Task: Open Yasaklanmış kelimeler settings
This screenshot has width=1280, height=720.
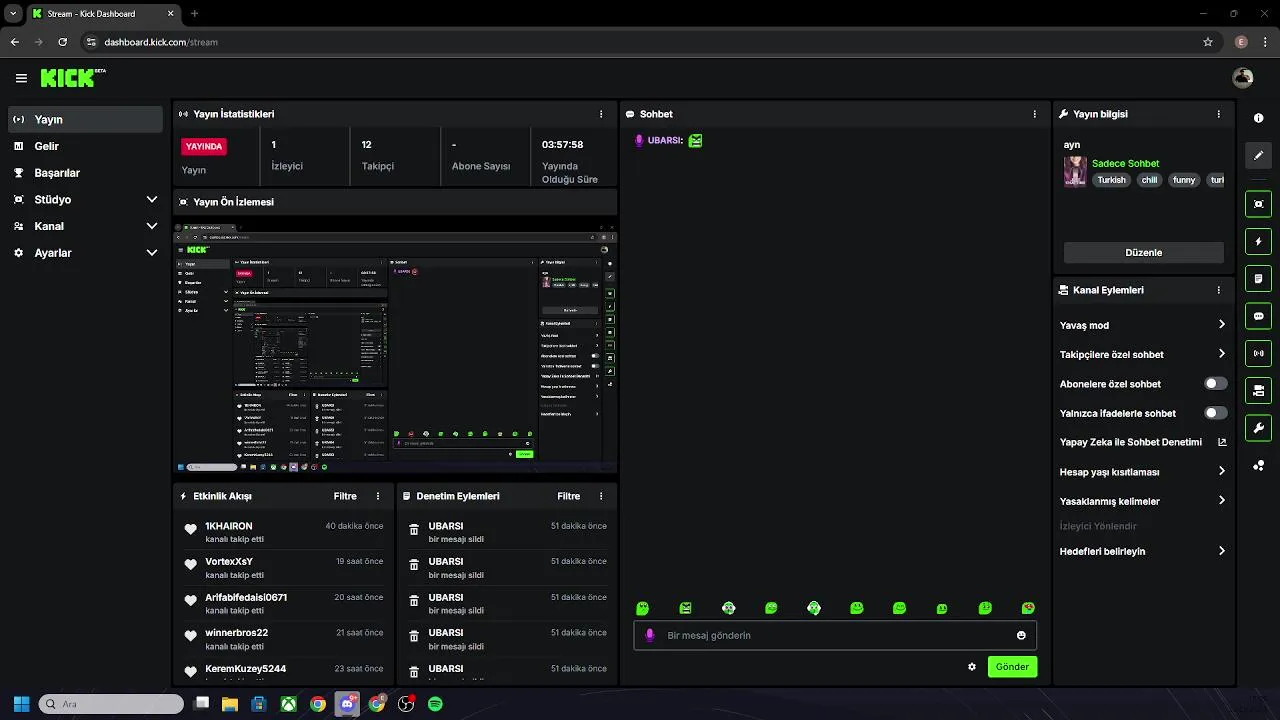Action: (x=1143, y=501)
